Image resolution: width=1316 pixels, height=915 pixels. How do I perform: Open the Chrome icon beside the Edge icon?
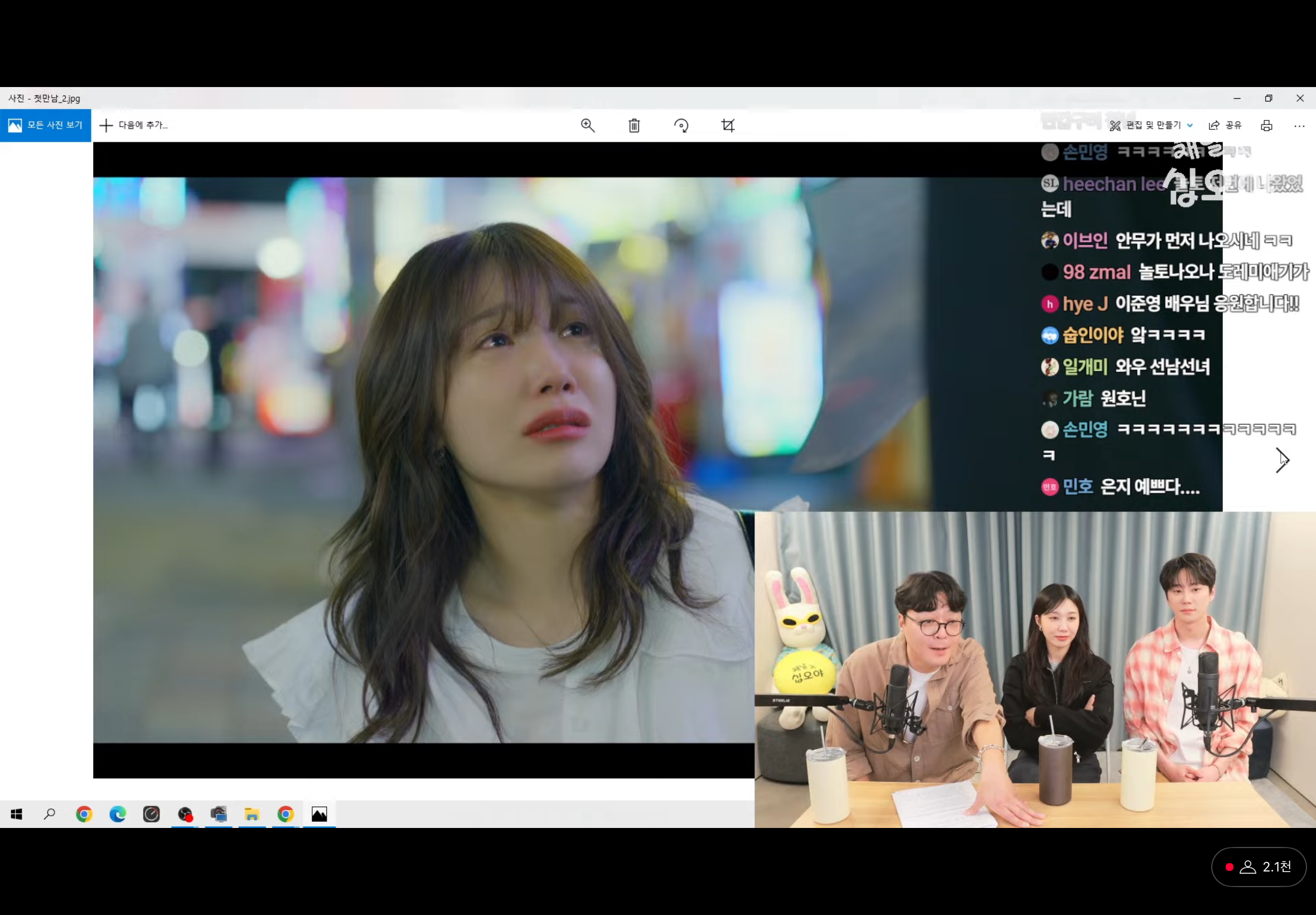point(84,814)
